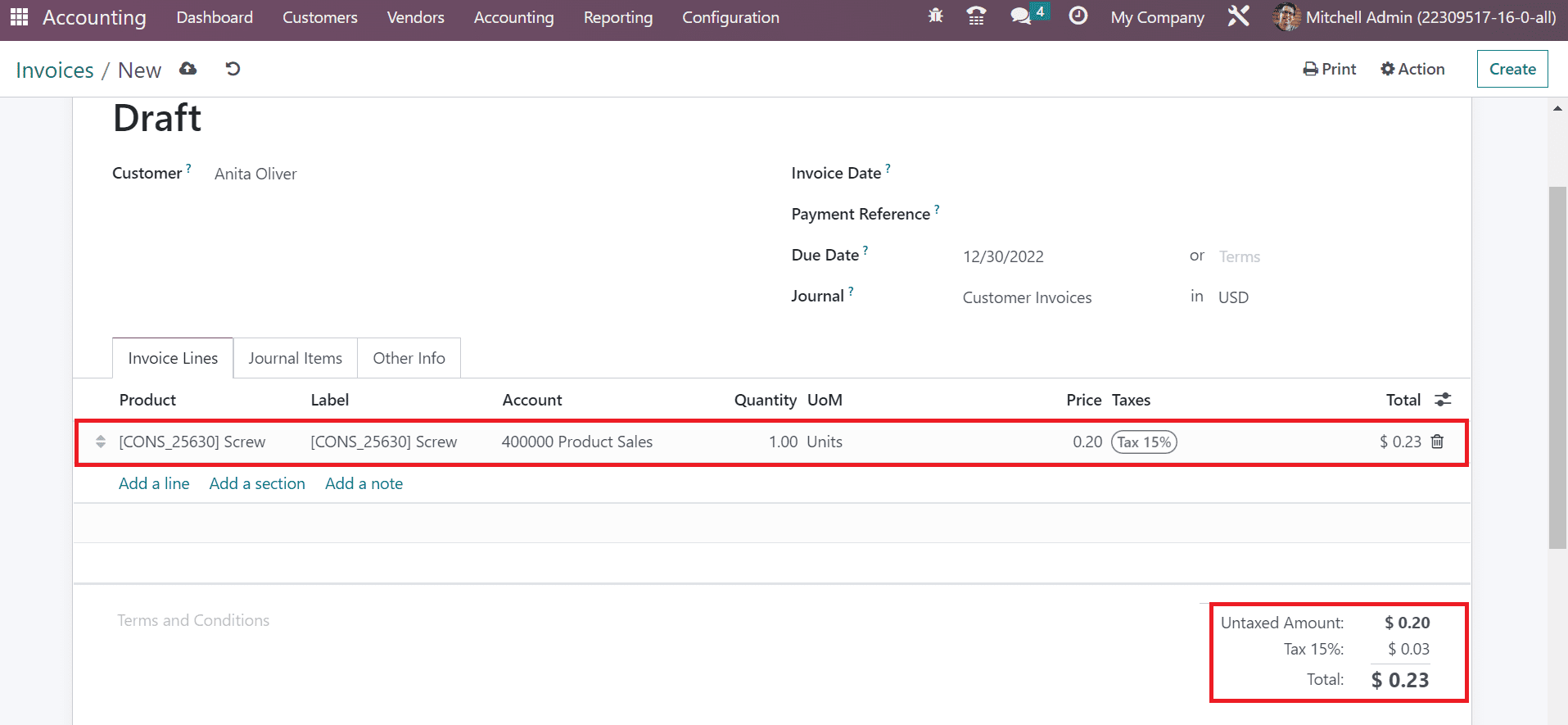
Task: Show Invoice Date help tooltip mark
Action: (888, 168)
